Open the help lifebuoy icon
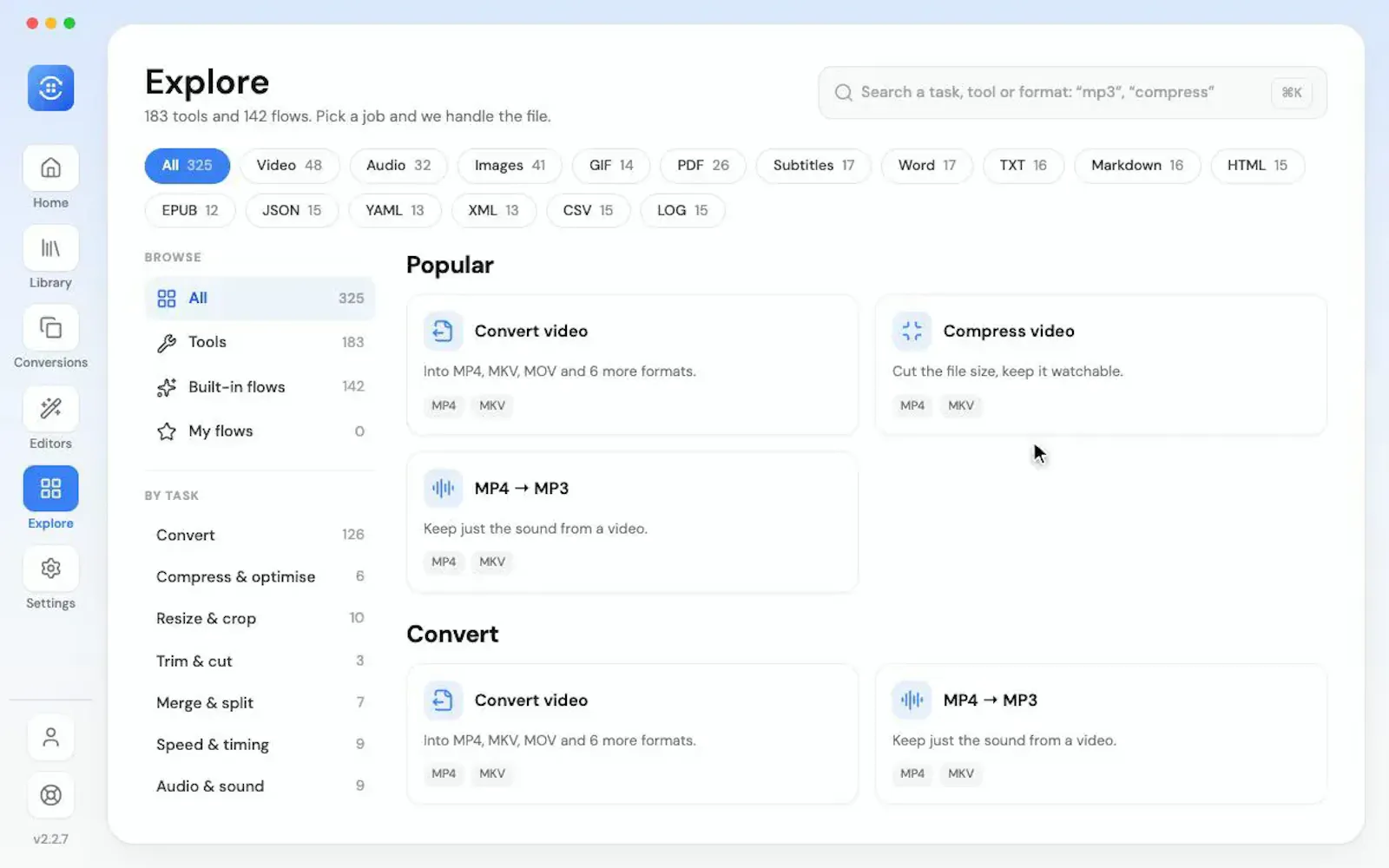The image size is (1389, 868). coord(50,795)
